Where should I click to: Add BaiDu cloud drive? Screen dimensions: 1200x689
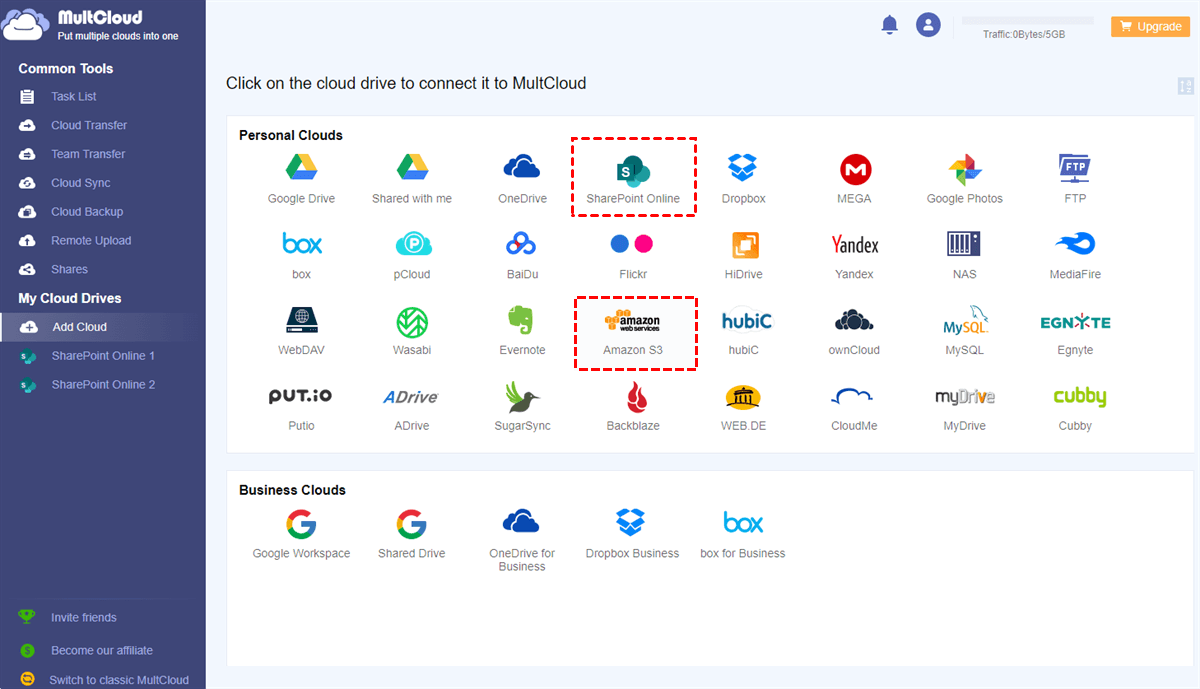522,254
